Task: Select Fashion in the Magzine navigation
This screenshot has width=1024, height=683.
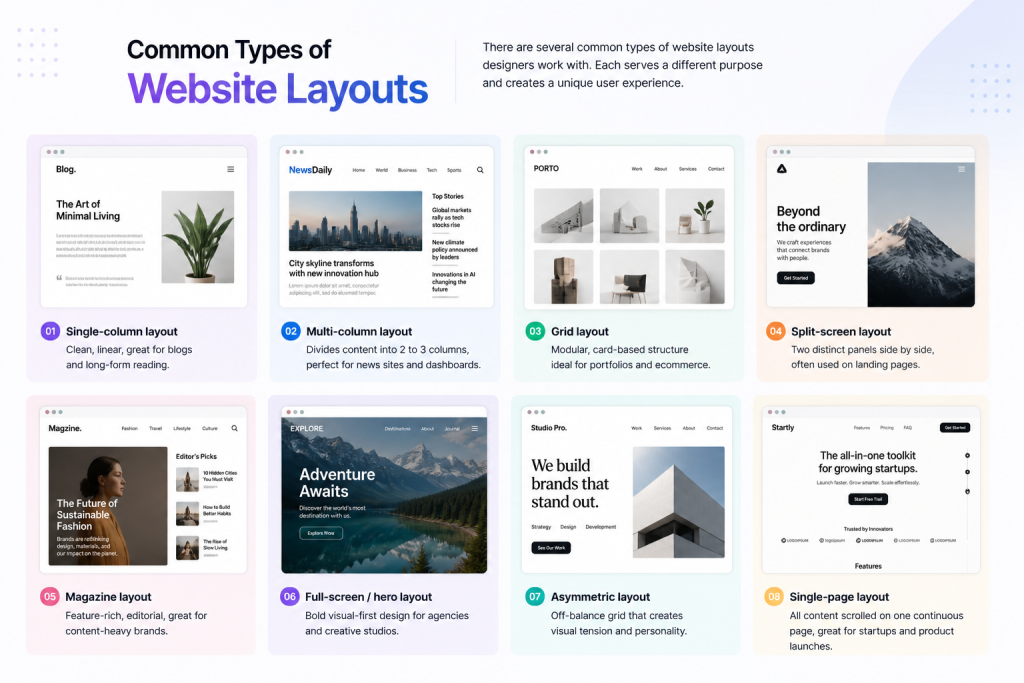Action: pos(129,428)
